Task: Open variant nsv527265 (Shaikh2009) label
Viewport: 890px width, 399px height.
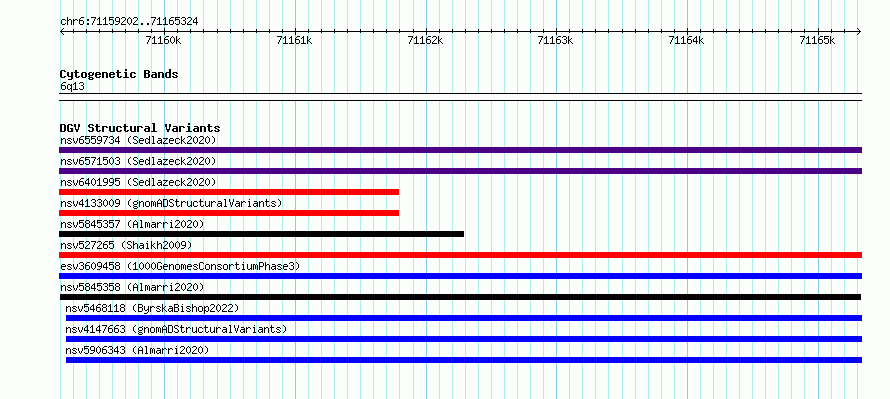Action: point(126,245)
